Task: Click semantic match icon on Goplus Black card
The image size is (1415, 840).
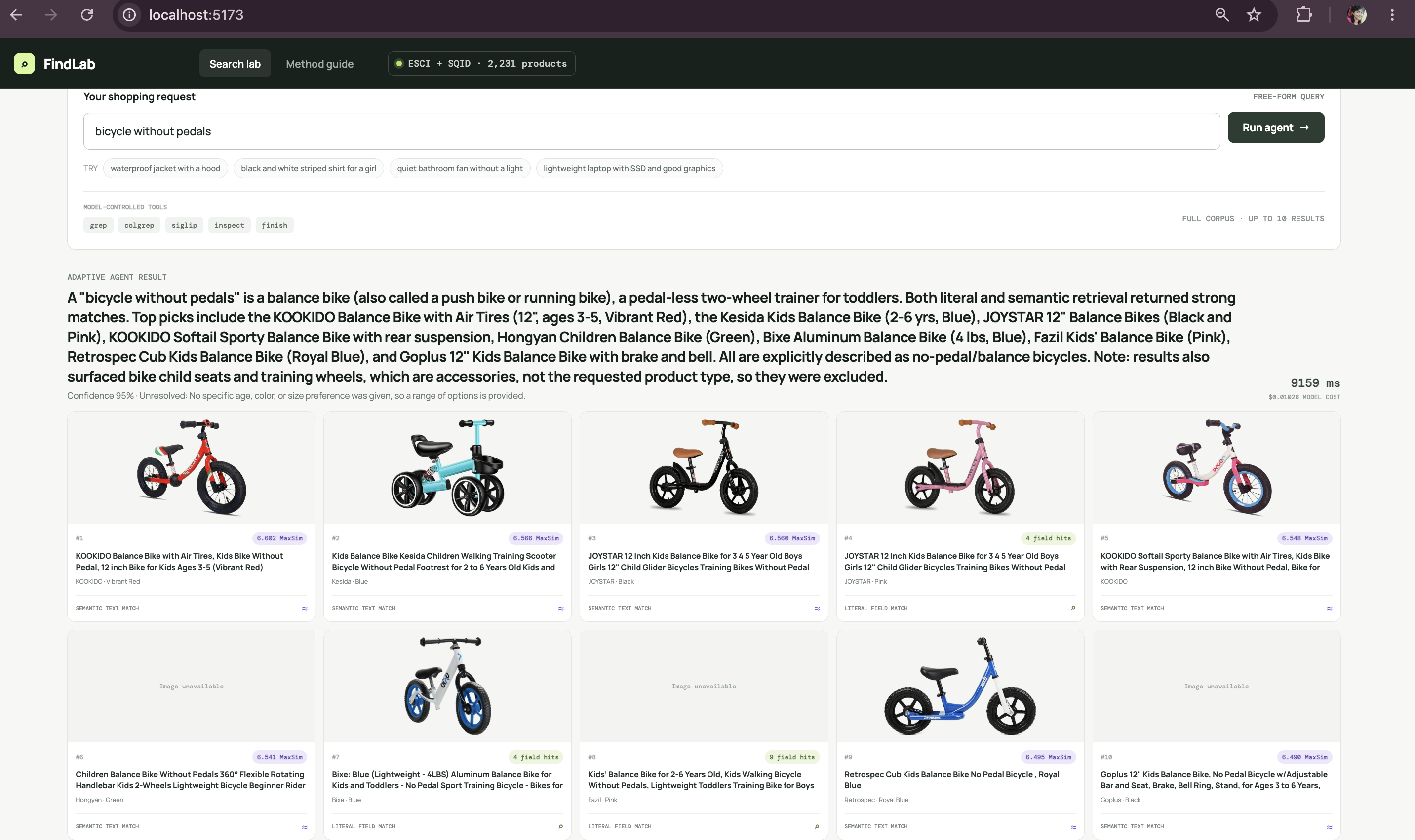Action: pos(1330,827)
